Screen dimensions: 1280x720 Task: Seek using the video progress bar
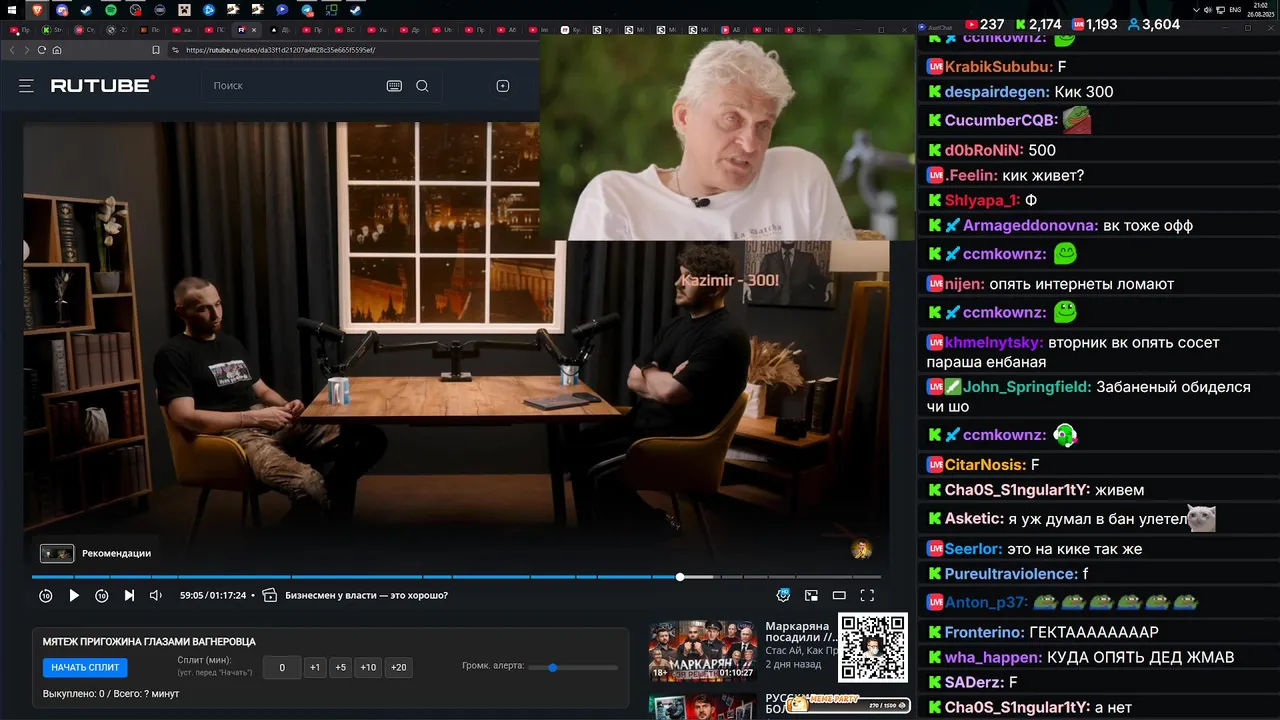pos(456,577)
